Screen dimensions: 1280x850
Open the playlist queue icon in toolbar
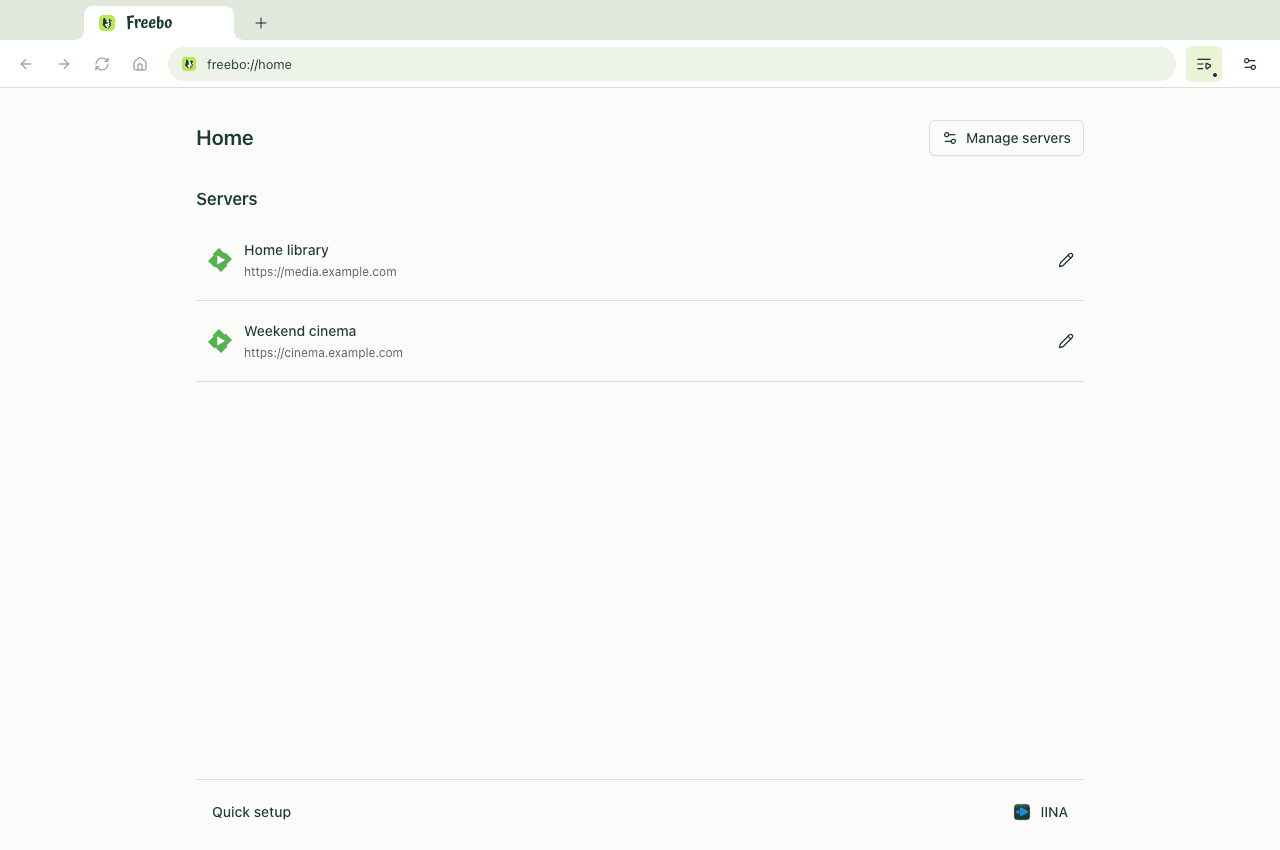coord(1204,64)
